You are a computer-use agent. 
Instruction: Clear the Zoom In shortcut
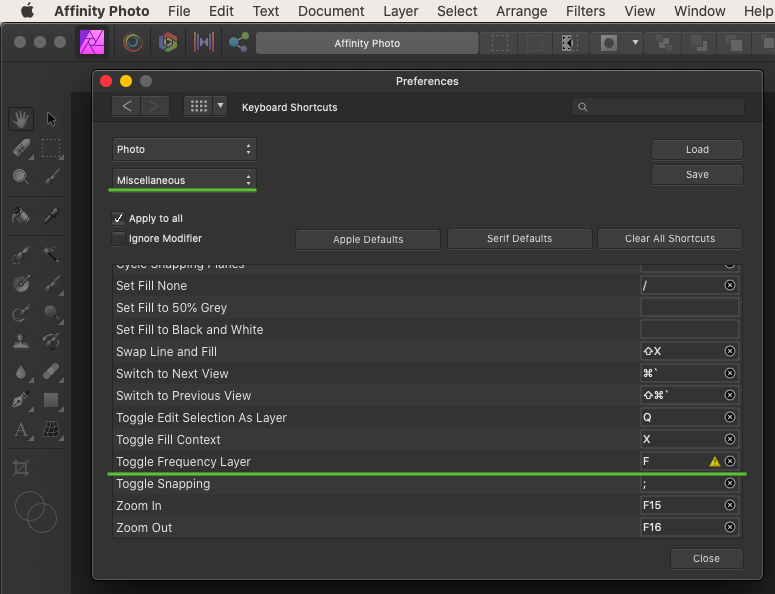click(730, 505)
